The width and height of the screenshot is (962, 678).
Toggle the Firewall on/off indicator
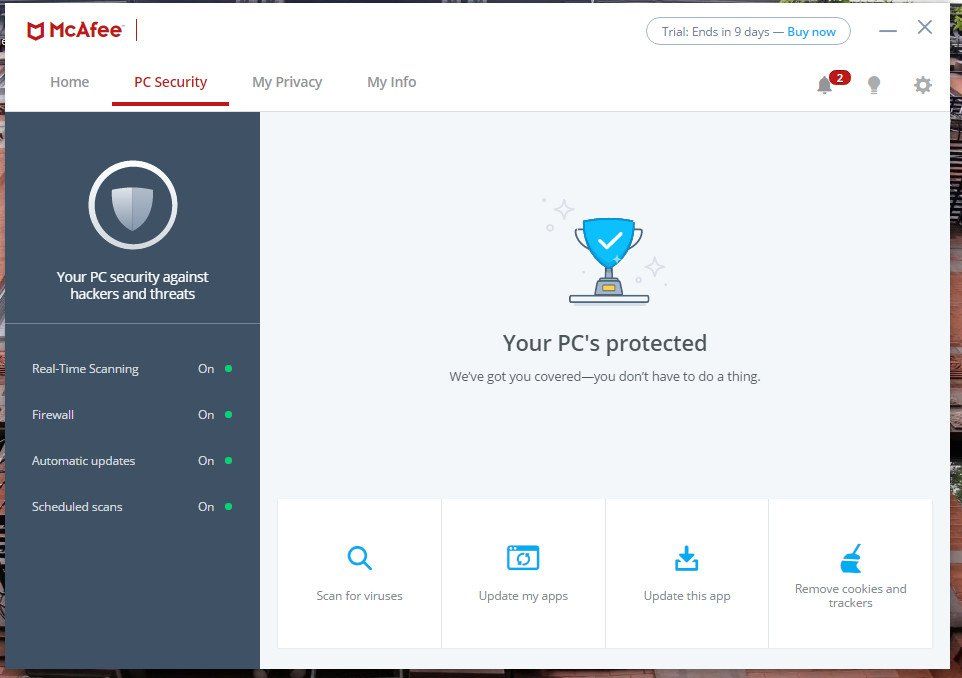[x=228, y=415]
